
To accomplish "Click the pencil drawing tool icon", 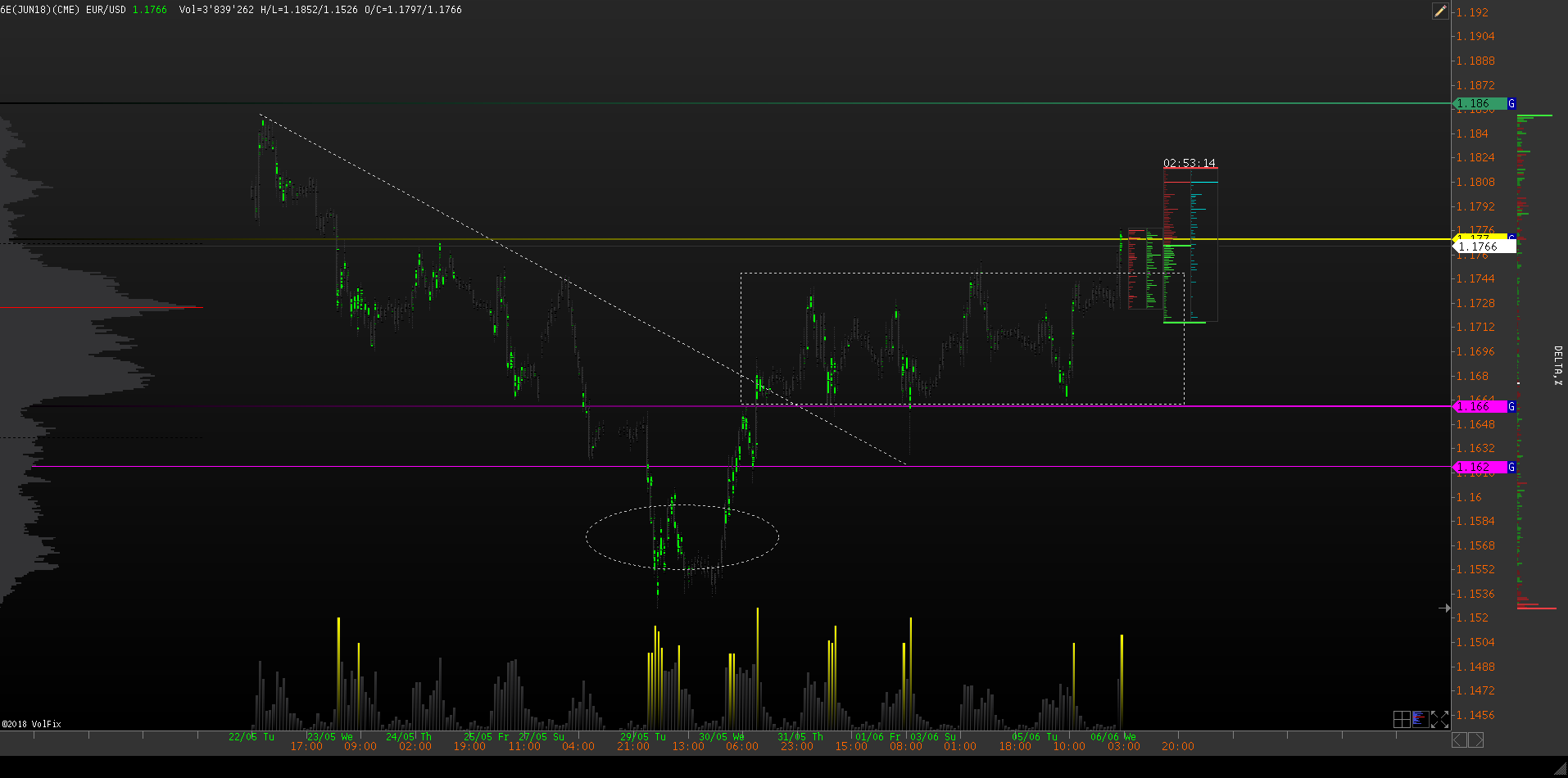I will point(1439,11).
